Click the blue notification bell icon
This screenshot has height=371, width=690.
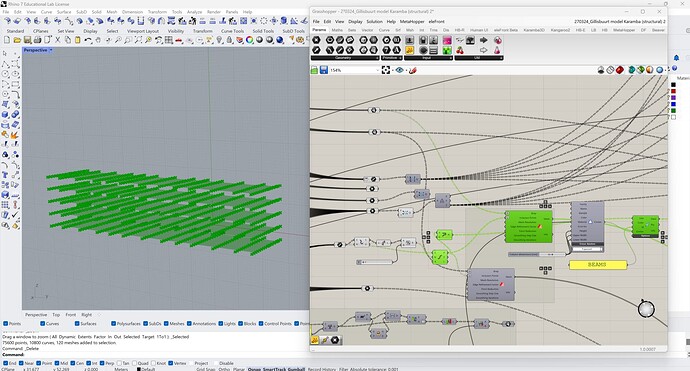pyautogui.click(x=676, y=58)
